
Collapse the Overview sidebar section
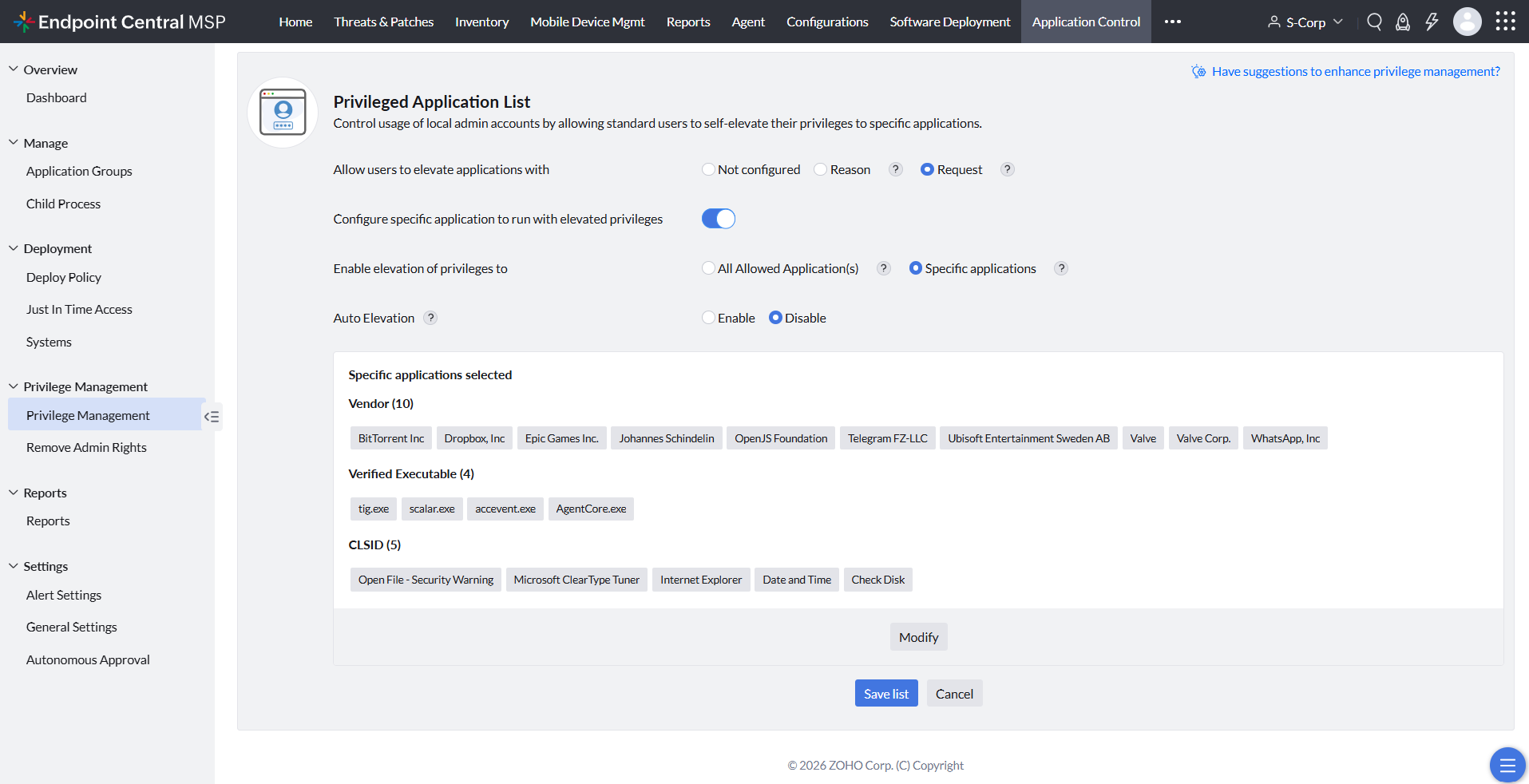pos(14,69)
